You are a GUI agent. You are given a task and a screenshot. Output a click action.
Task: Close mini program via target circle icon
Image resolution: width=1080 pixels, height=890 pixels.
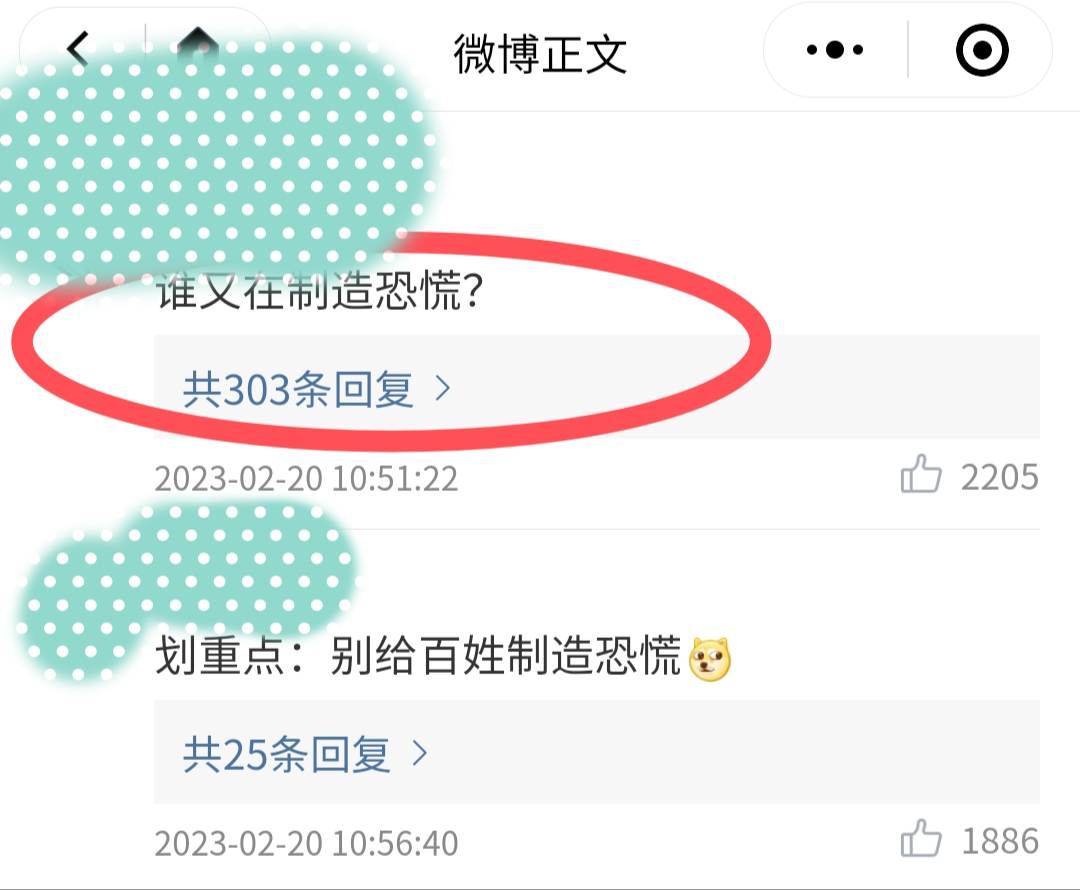click(982, 50)
